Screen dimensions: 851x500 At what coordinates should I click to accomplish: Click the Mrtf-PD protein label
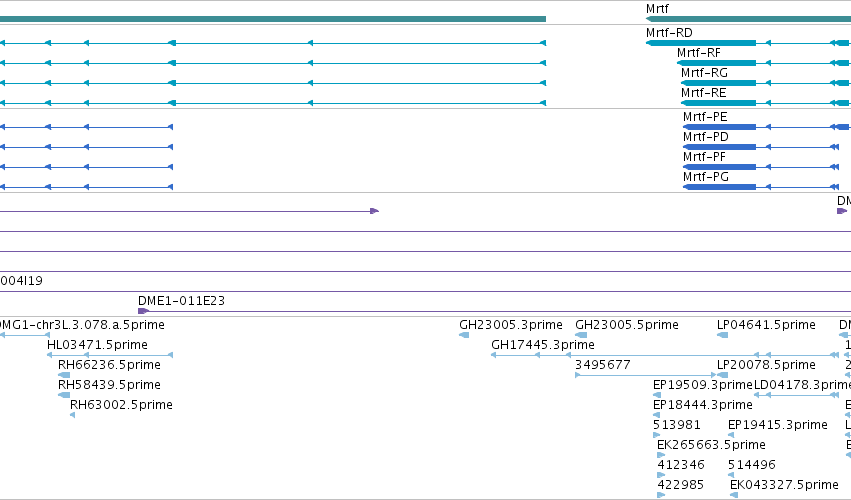706,137
